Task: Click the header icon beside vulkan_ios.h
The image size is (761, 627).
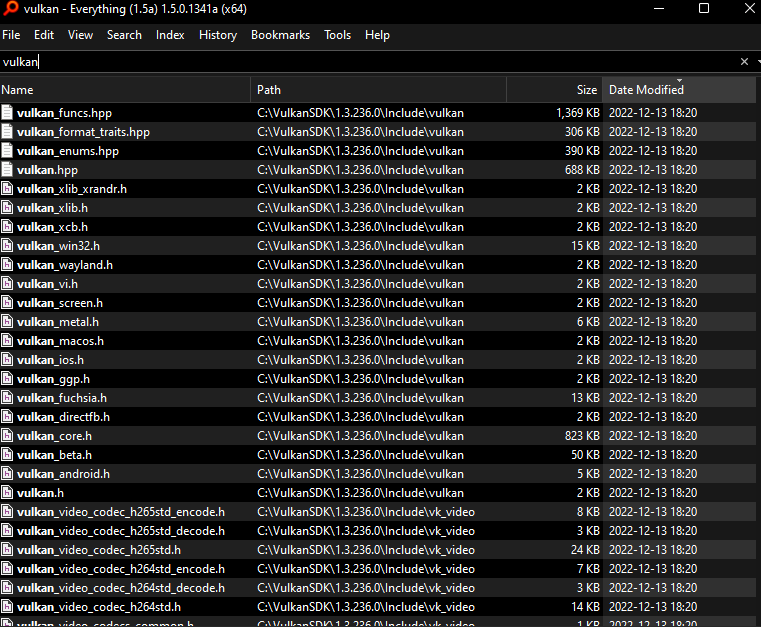Action: pyautogui.click(x=7, y=359)
